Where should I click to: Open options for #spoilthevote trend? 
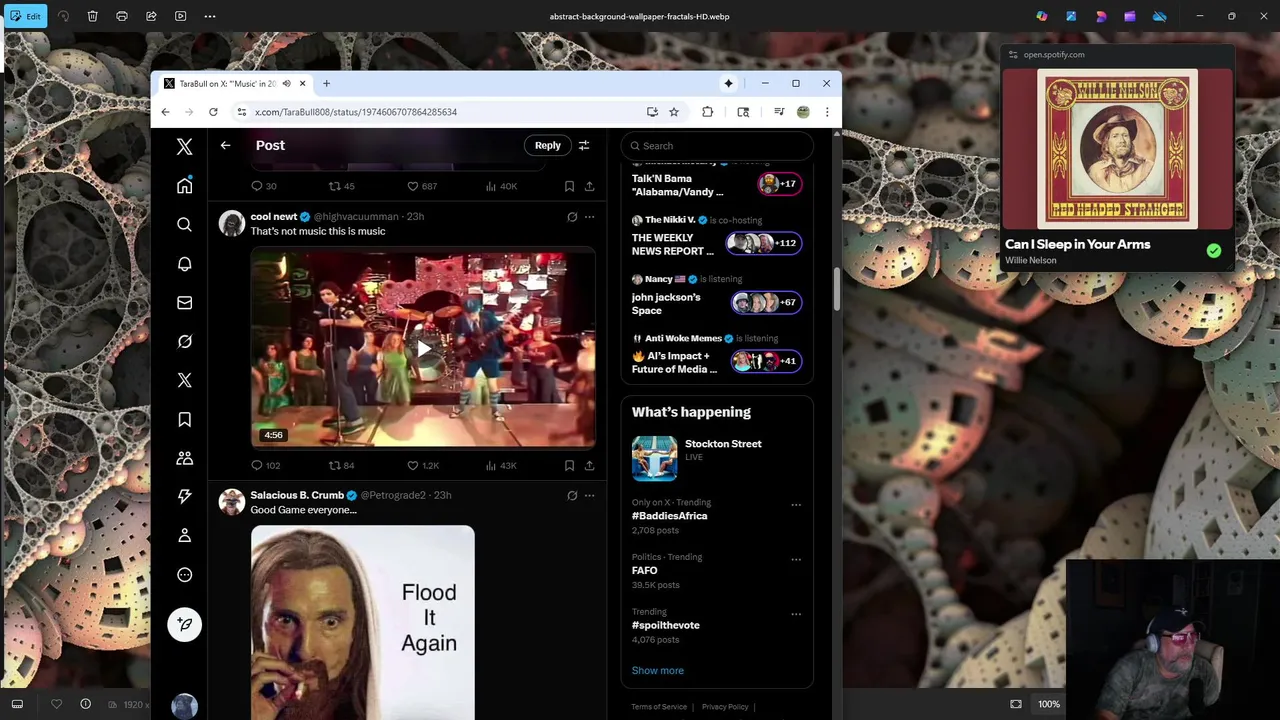tap(796, 613)
